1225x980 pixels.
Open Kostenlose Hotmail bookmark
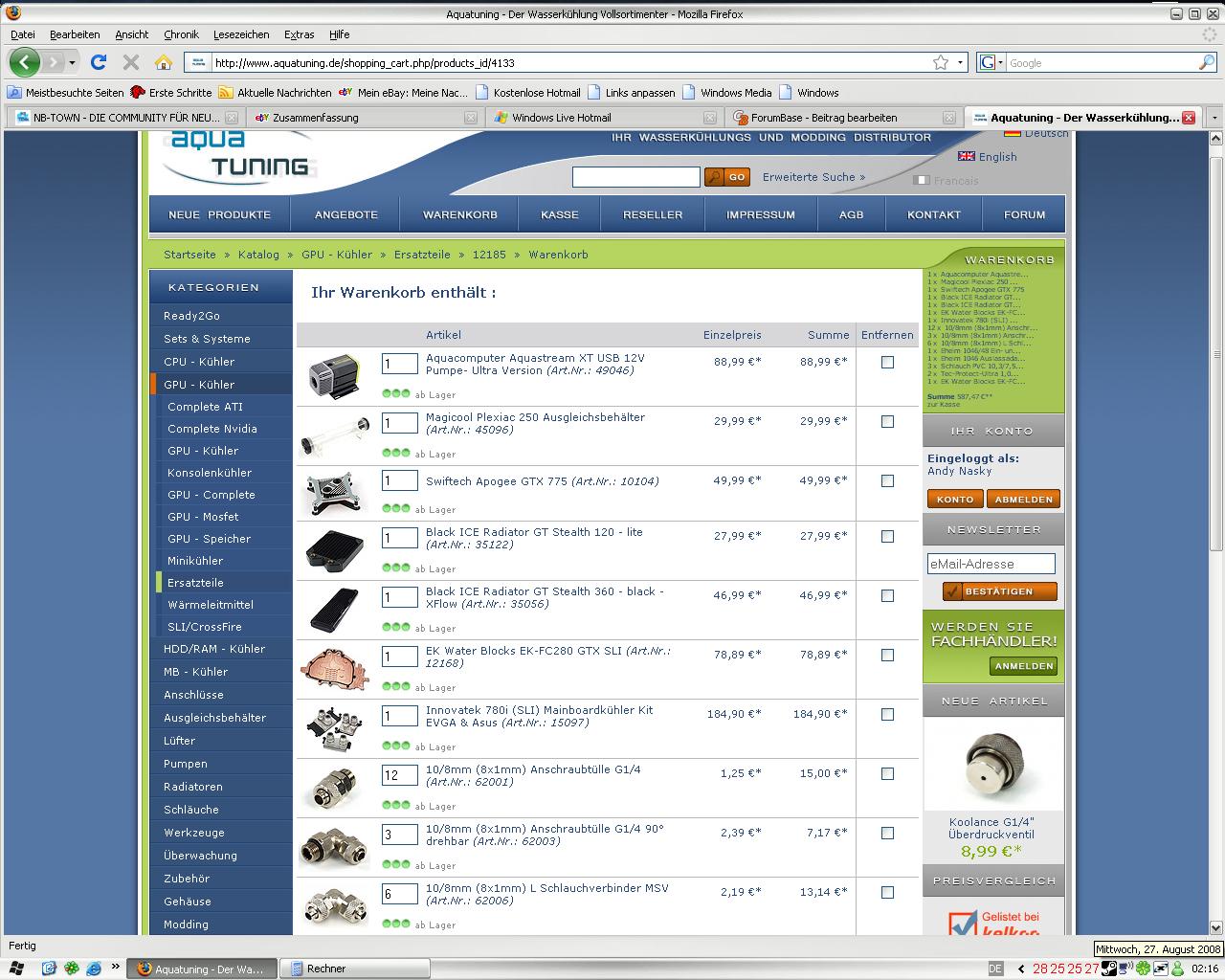click(527, 93)
